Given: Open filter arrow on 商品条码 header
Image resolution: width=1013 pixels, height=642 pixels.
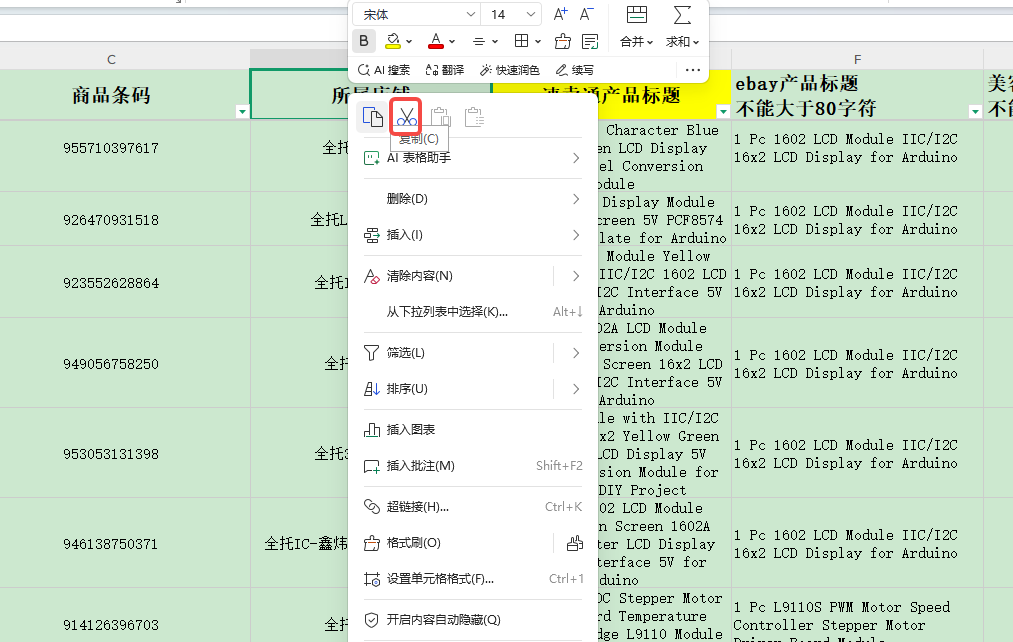Looking at the screenshot, I should coord(242,111).
